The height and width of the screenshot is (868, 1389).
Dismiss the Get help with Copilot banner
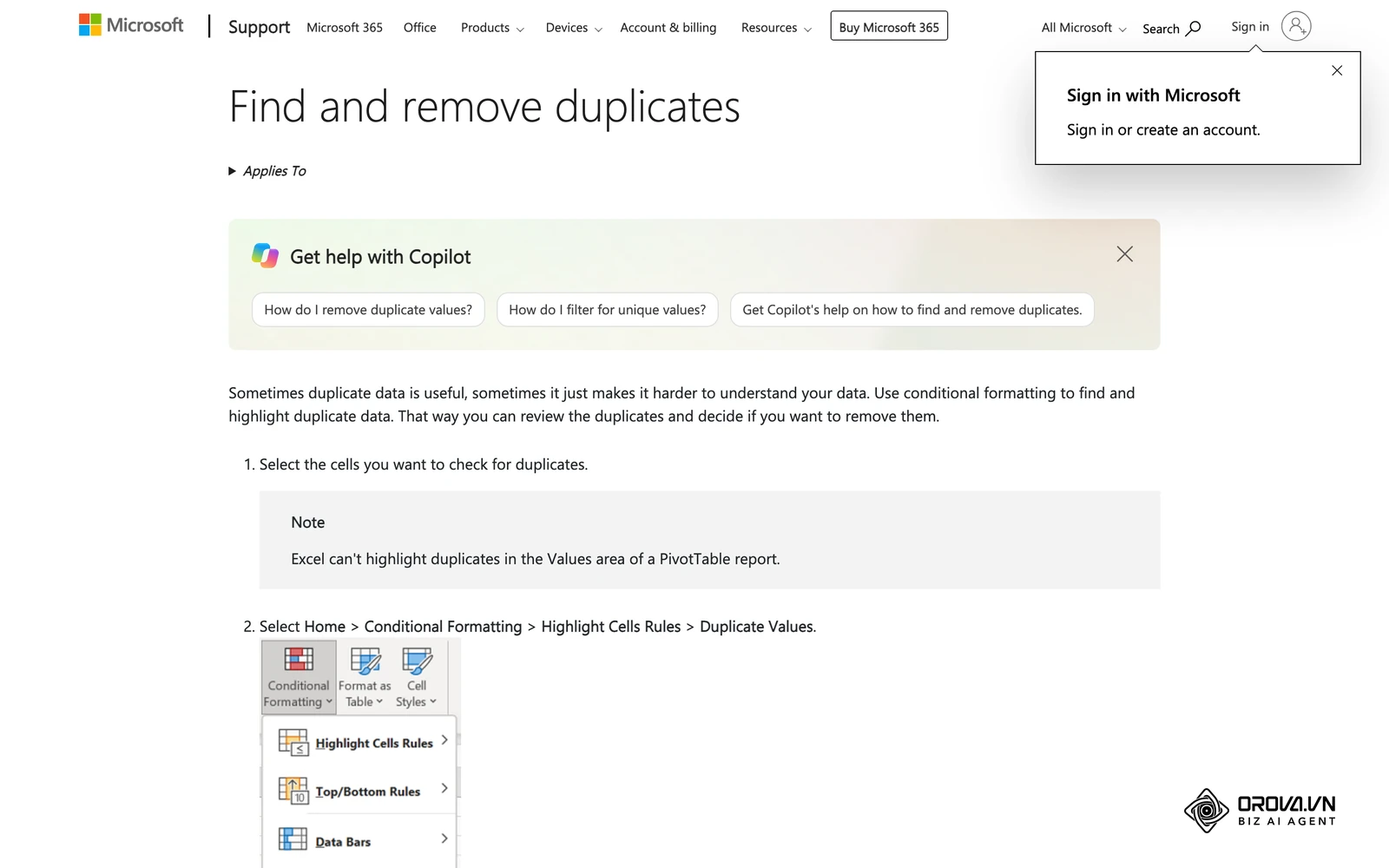pos(1124,254)
